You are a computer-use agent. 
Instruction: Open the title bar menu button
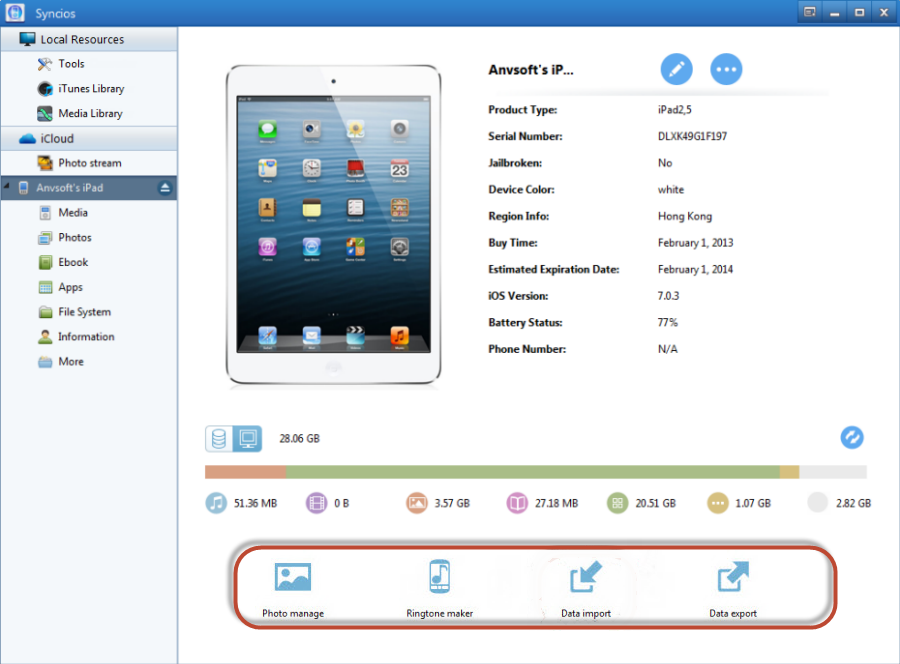810,12
